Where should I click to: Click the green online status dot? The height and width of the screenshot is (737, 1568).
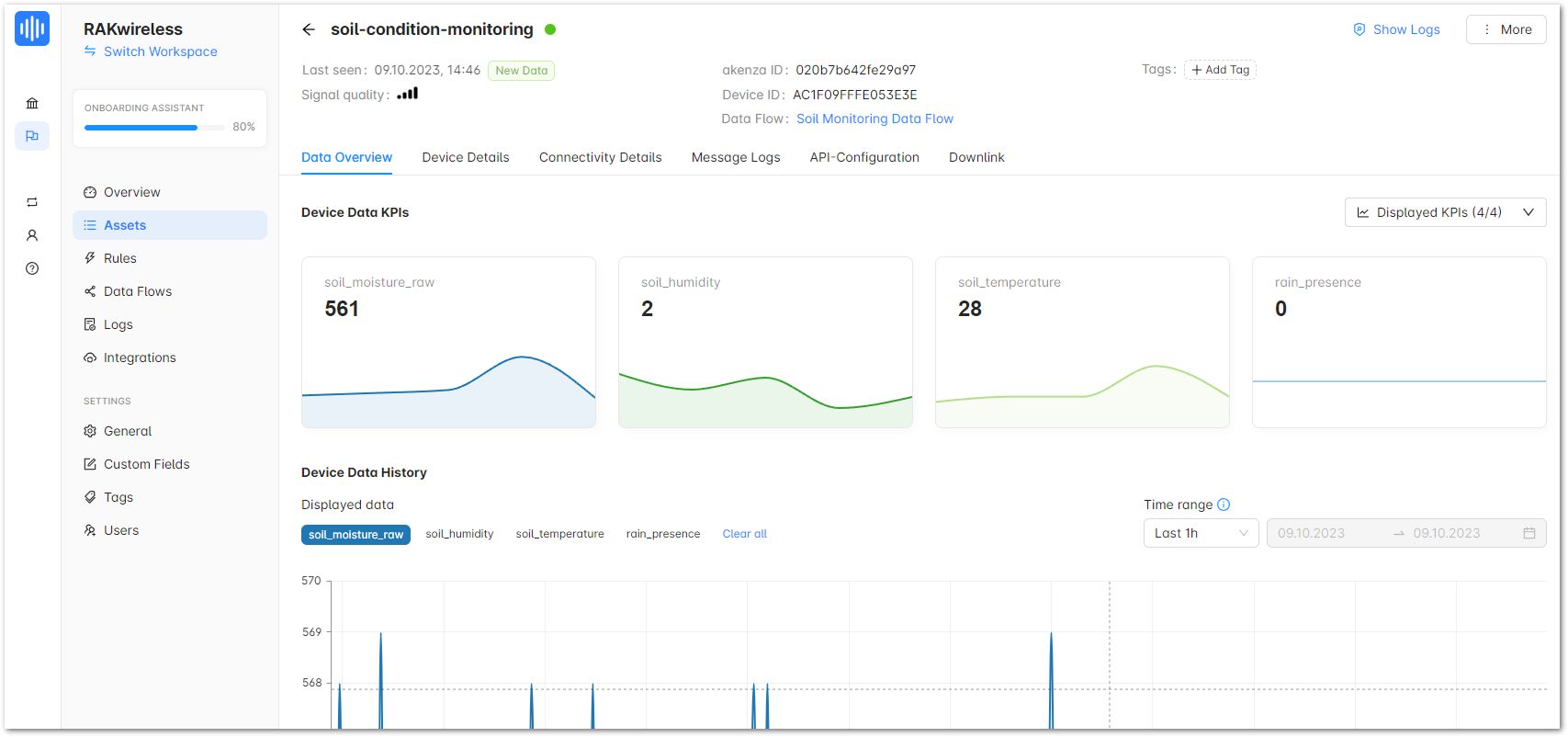click(x=550, y=29)
